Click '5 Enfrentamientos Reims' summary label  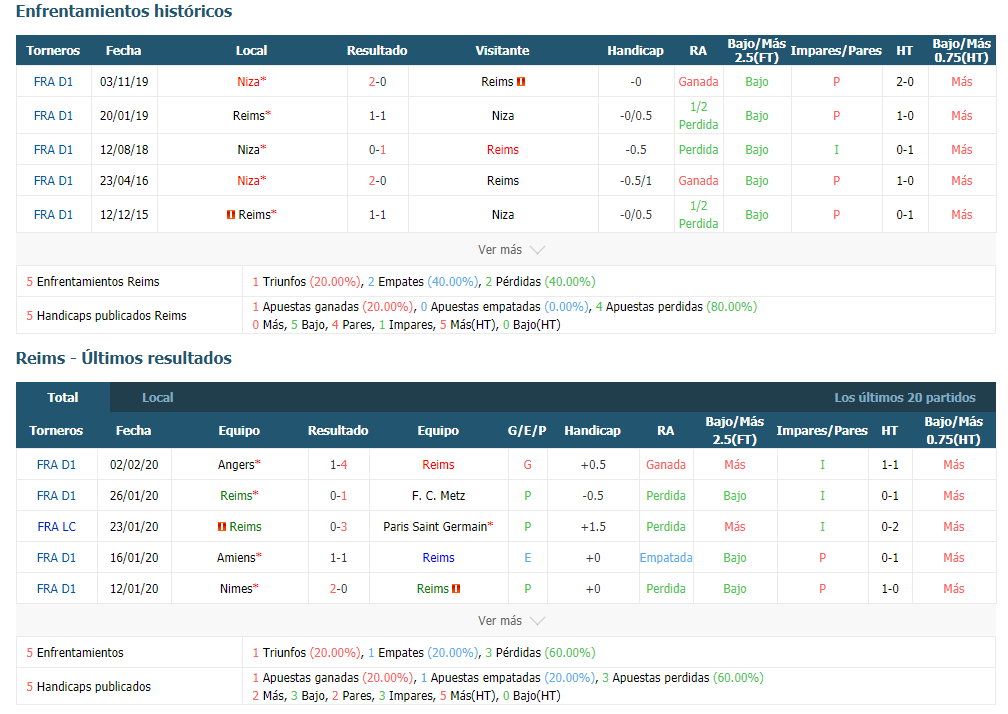(93, 281)
